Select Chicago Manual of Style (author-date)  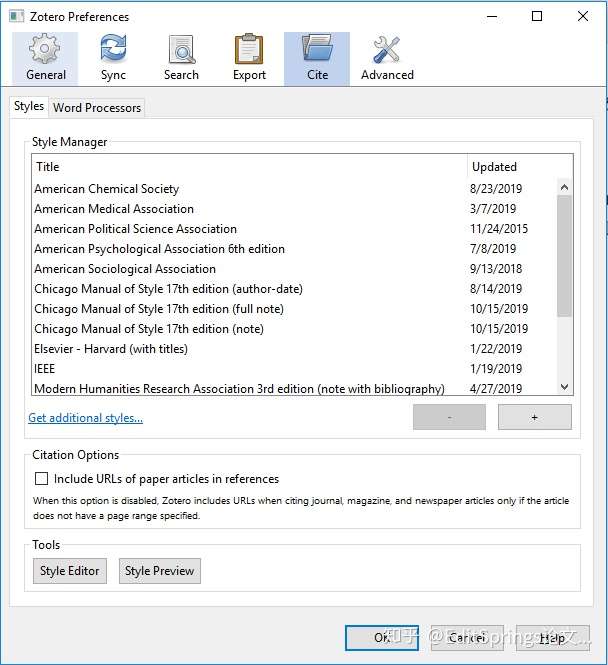tap(294, 289)
